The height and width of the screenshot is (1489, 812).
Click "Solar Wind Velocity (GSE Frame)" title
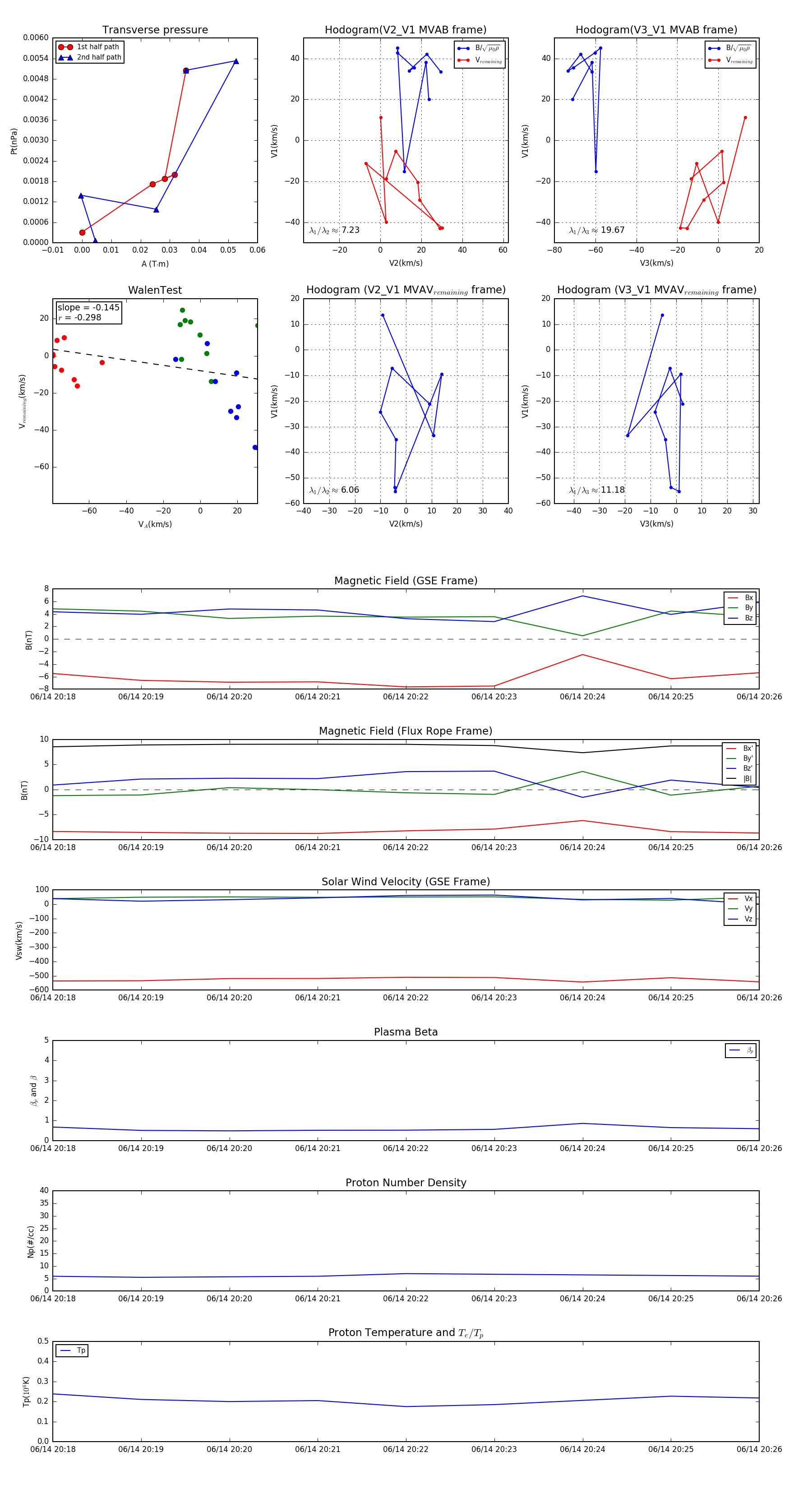click(406, 882)
